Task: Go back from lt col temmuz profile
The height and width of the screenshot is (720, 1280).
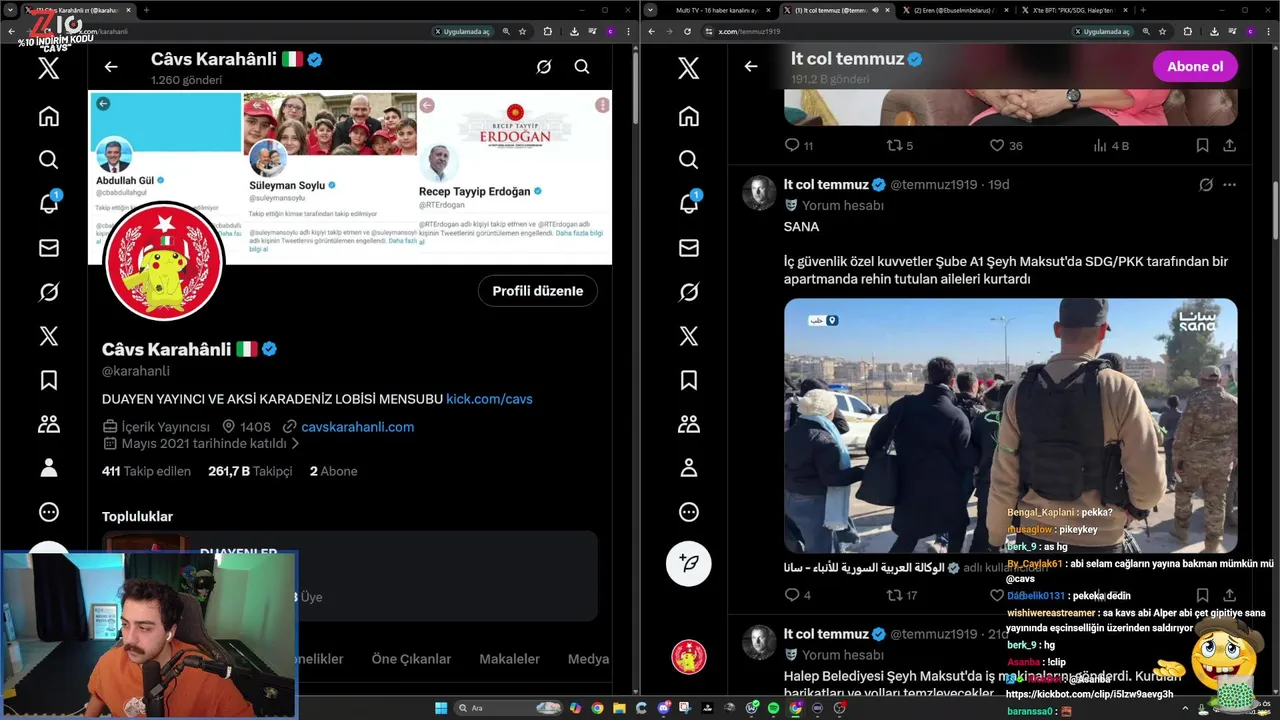Action: (x=751, y=66)
